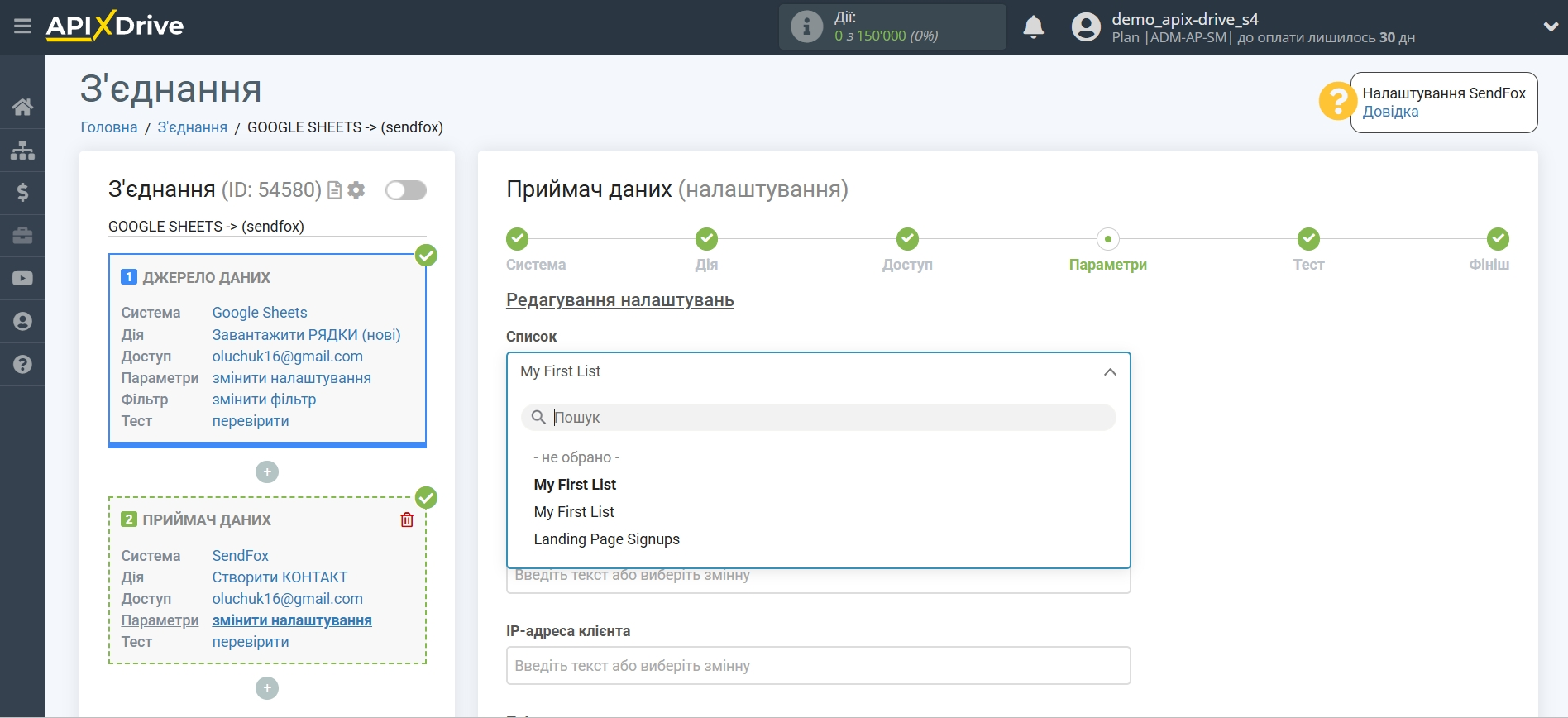
Task: Click the SendFox help question icon
Action: tap(1337, 101)
